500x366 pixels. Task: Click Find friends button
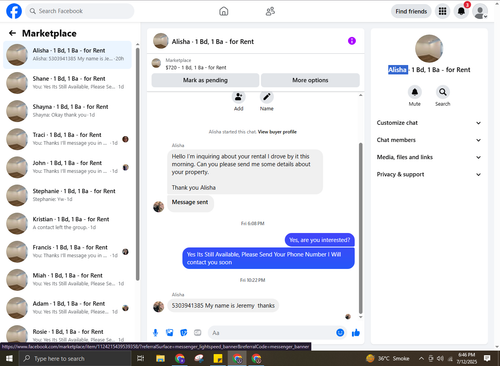point(411,11)
